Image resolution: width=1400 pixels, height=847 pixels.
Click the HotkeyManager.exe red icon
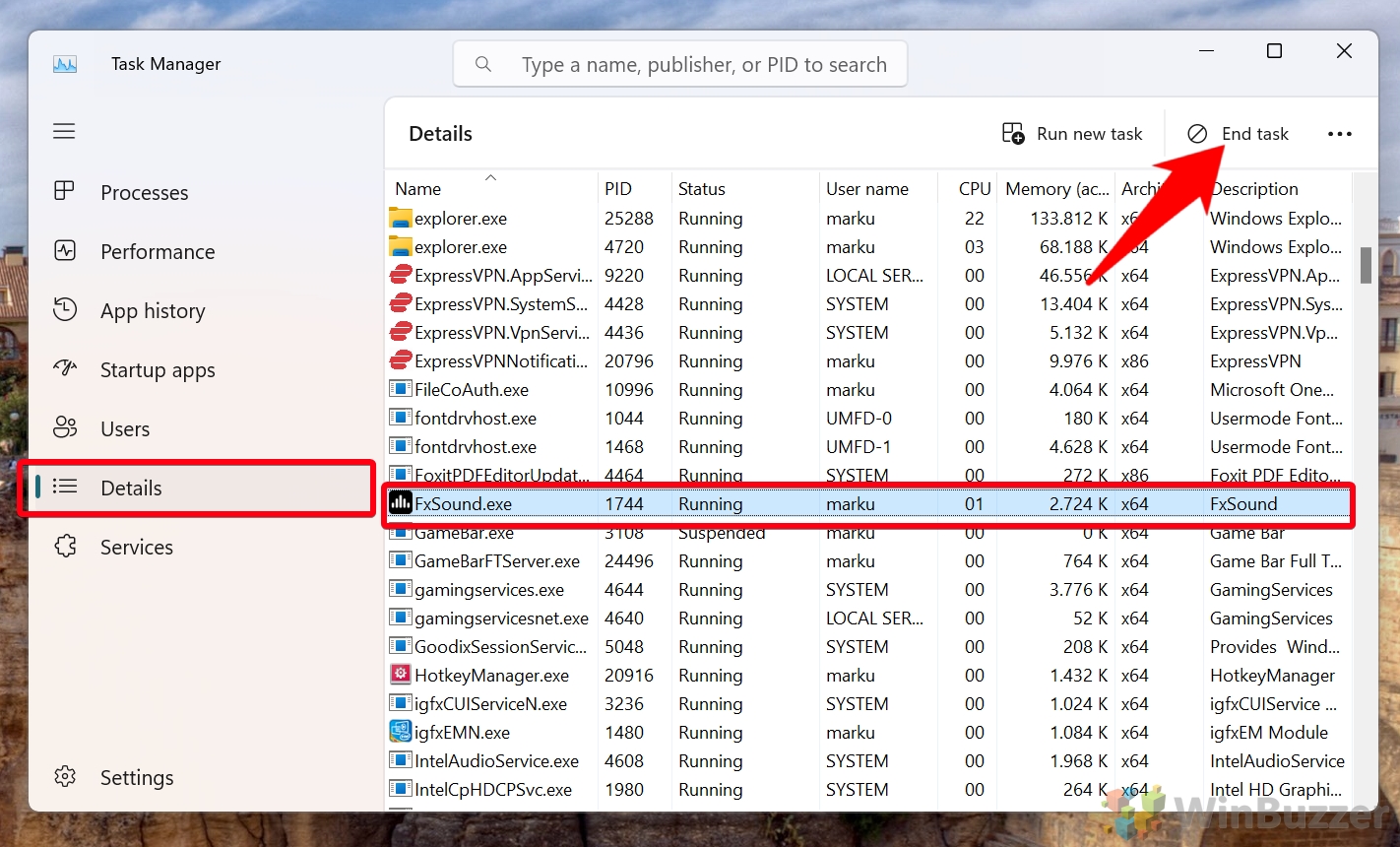pyautogui.click(x=401, y=675)
